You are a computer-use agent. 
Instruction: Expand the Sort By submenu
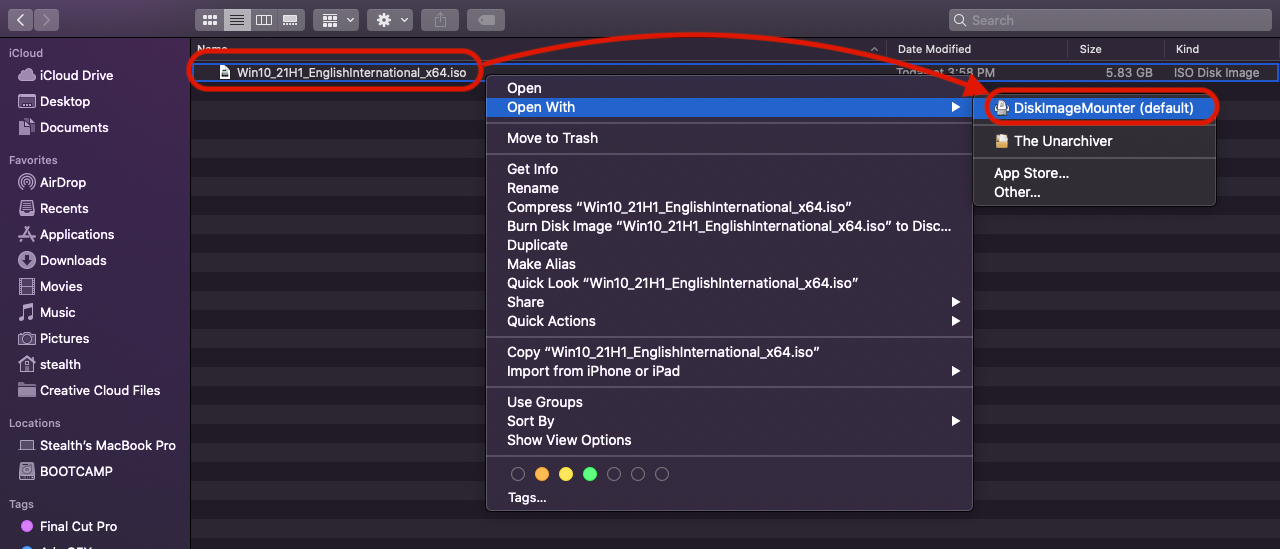(729, 421)
